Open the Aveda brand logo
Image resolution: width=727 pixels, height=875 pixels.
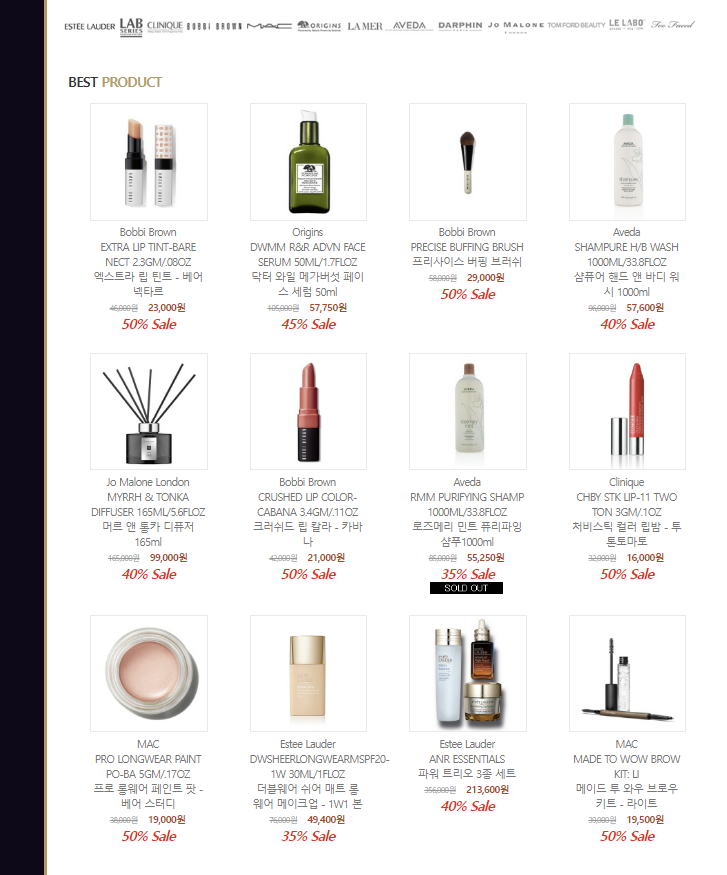click(410, 26)
